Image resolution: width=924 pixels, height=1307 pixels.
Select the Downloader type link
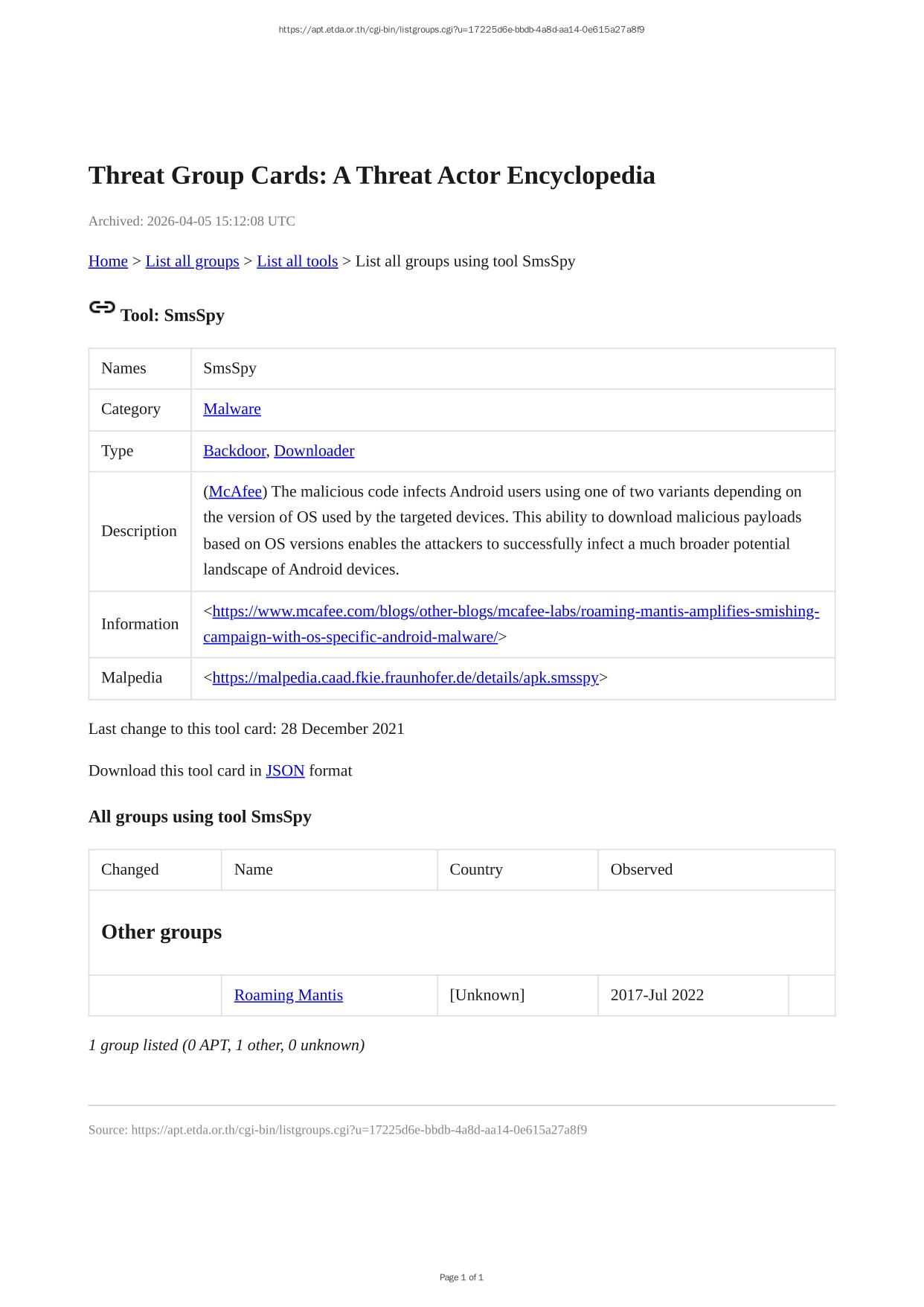(314, 451)
